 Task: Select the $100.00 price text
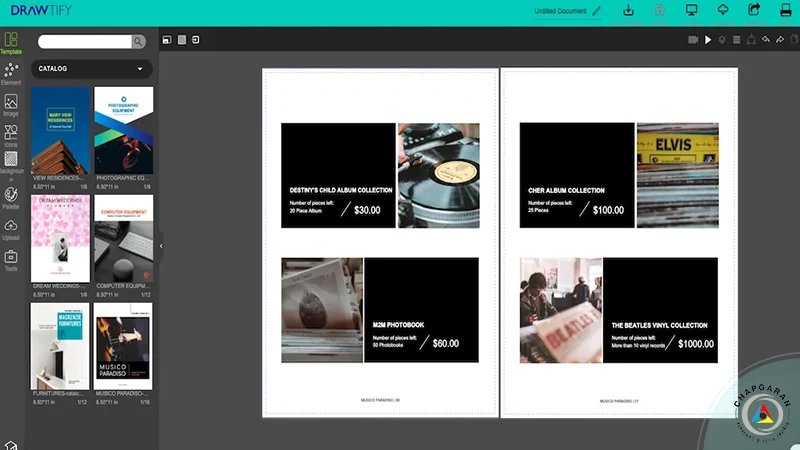coord(608,210)
